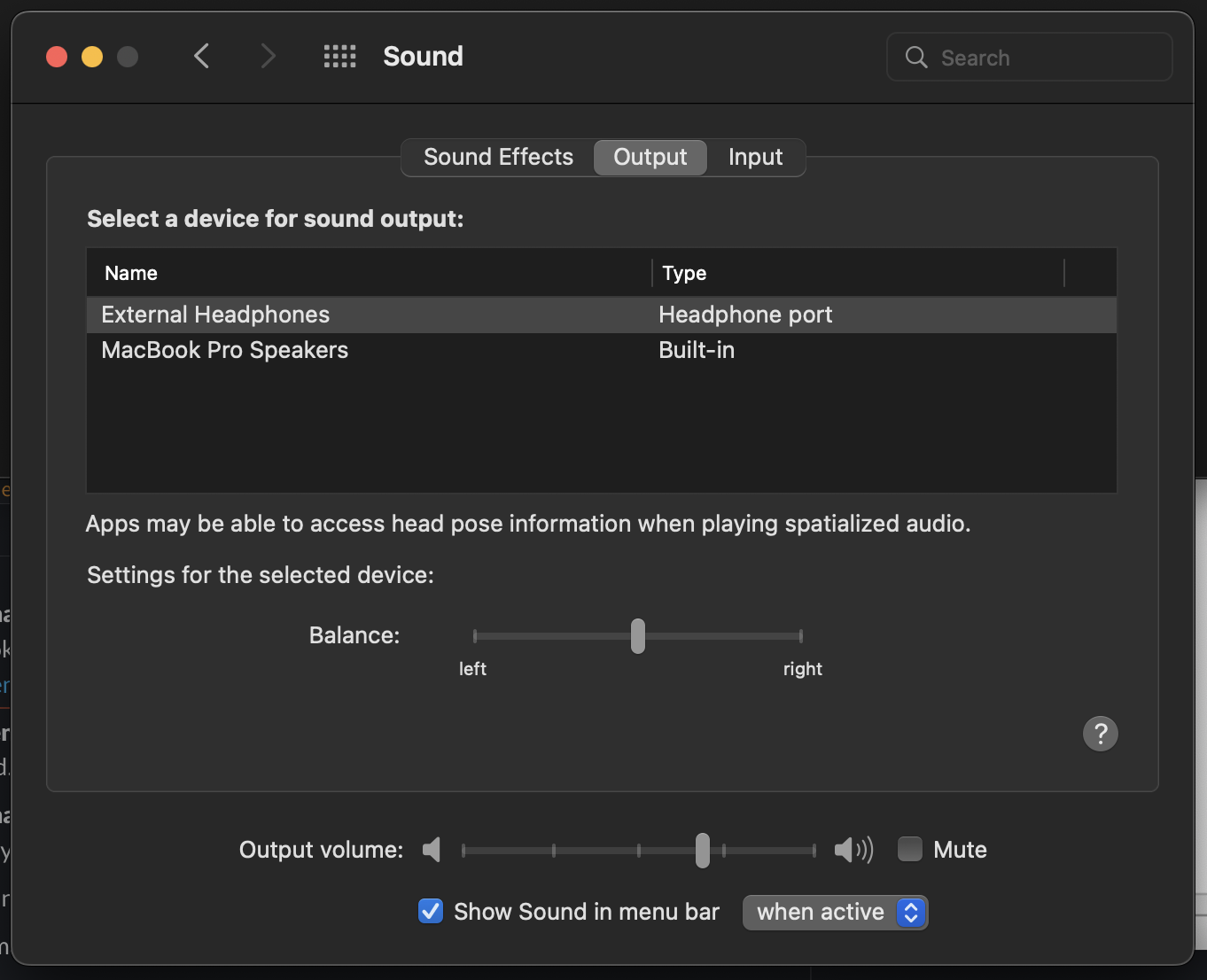Click the low volume speaker icon
Screen dimensions: 1207x980
[x=432, y=850]
